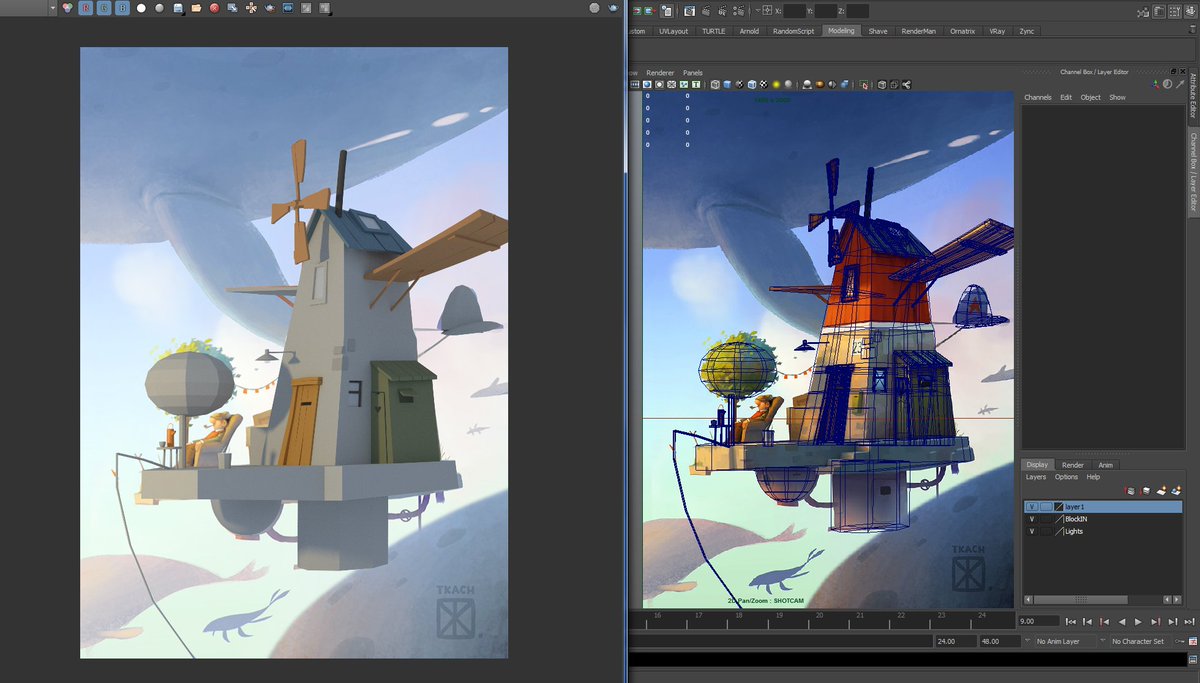Go to start of playback range

coord(1071,622)
